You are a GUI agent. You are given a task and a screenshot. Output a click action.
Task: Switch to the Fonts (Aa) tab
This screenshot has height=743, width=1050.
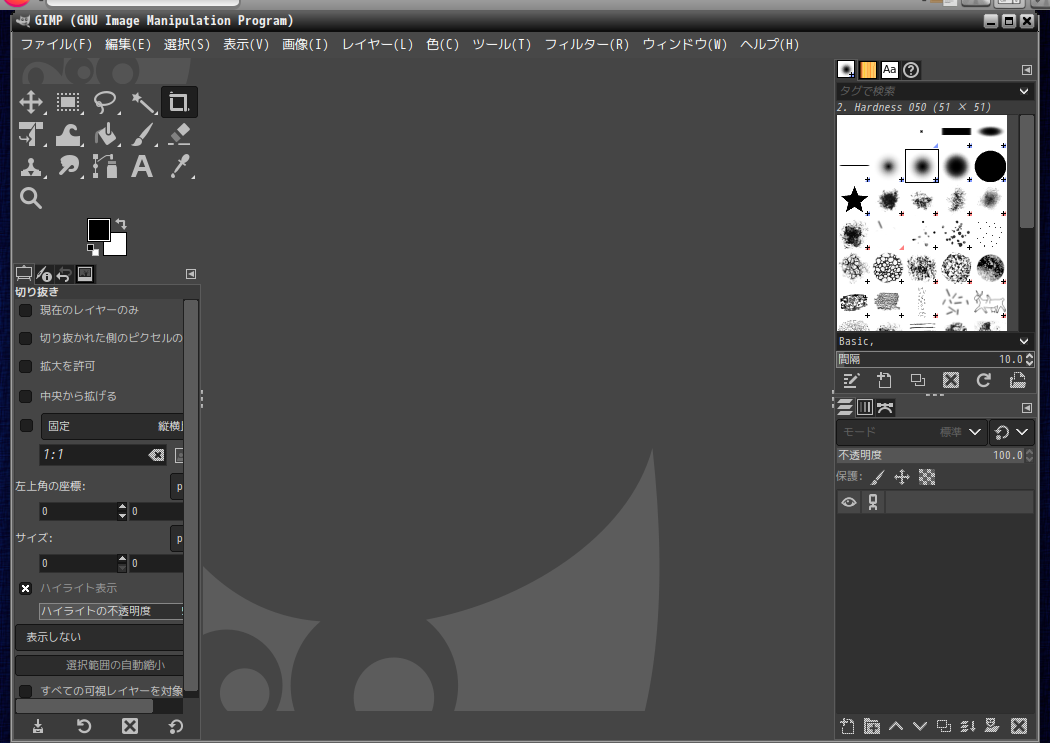click(x=889, y=70)
